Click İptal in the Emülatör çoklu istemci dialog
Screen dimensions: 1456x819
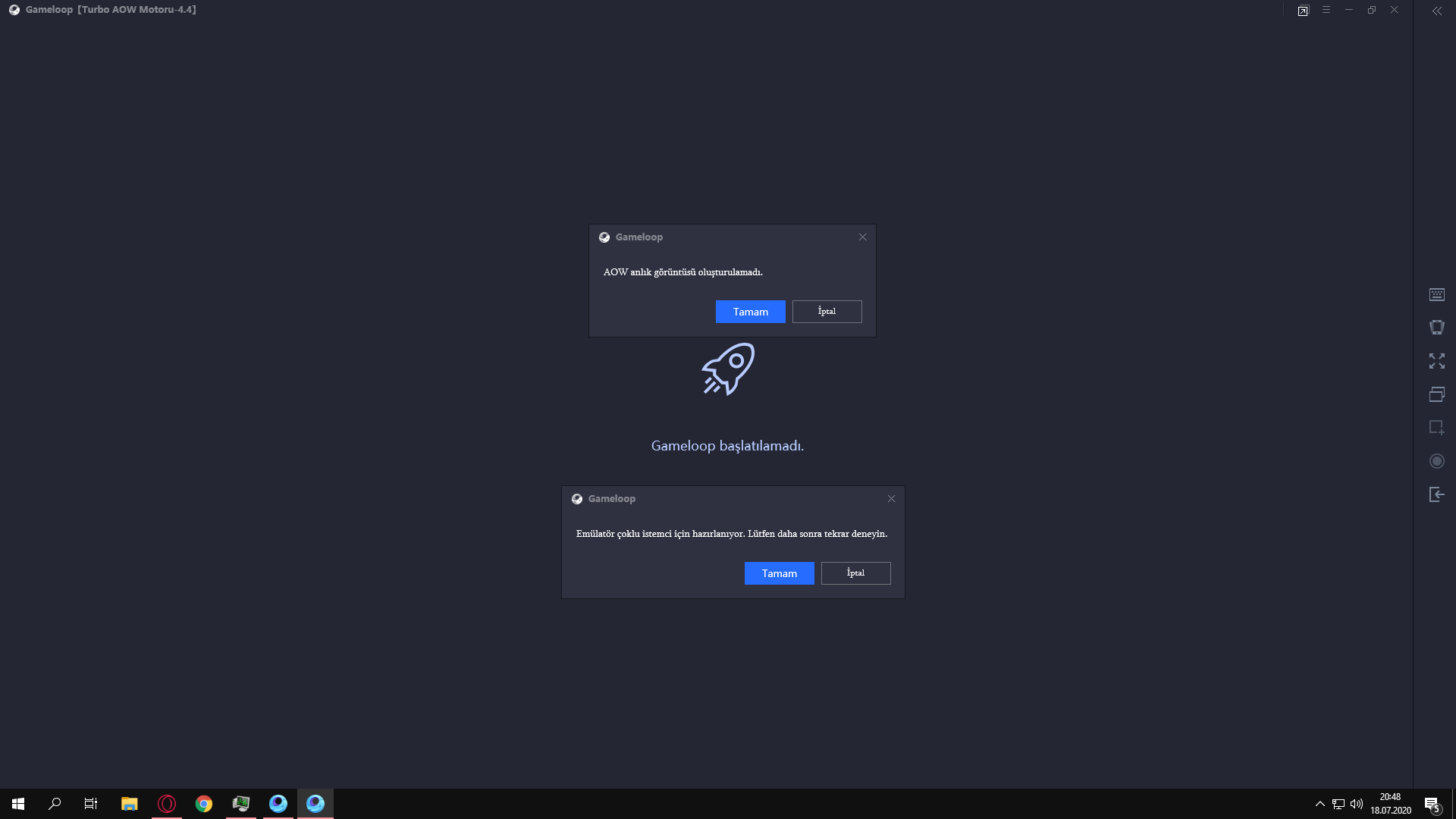pyautogui.click(x=855, y=573)
